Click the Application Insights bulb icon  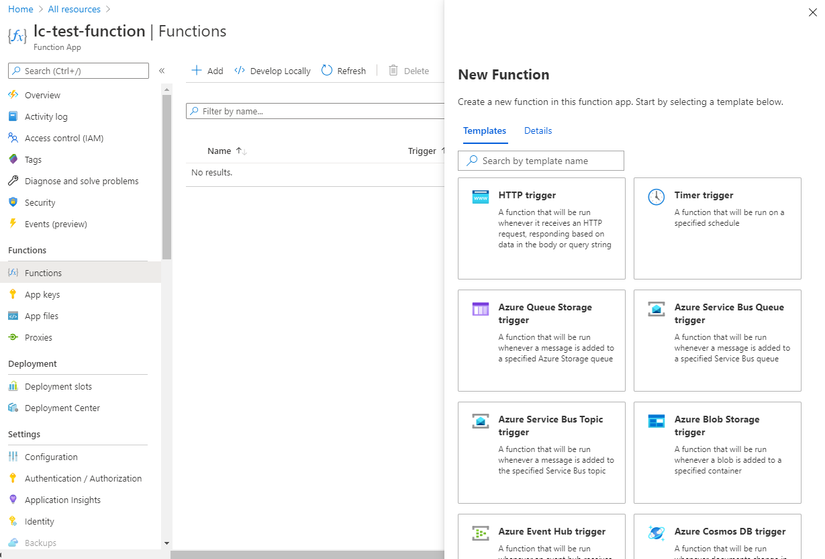(13, 500)
